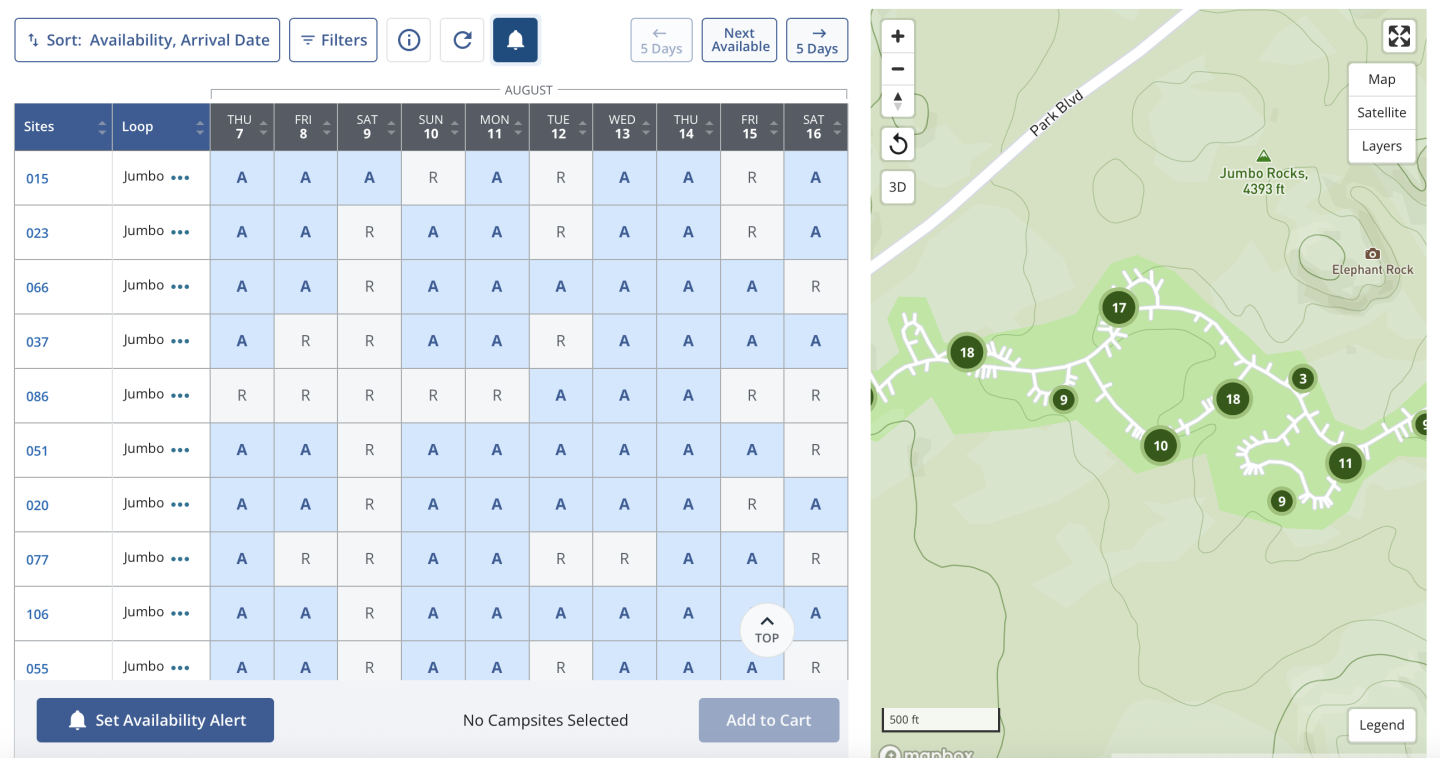
Task: Open Jumbo loop options for site 023
Action: [180, 232]
